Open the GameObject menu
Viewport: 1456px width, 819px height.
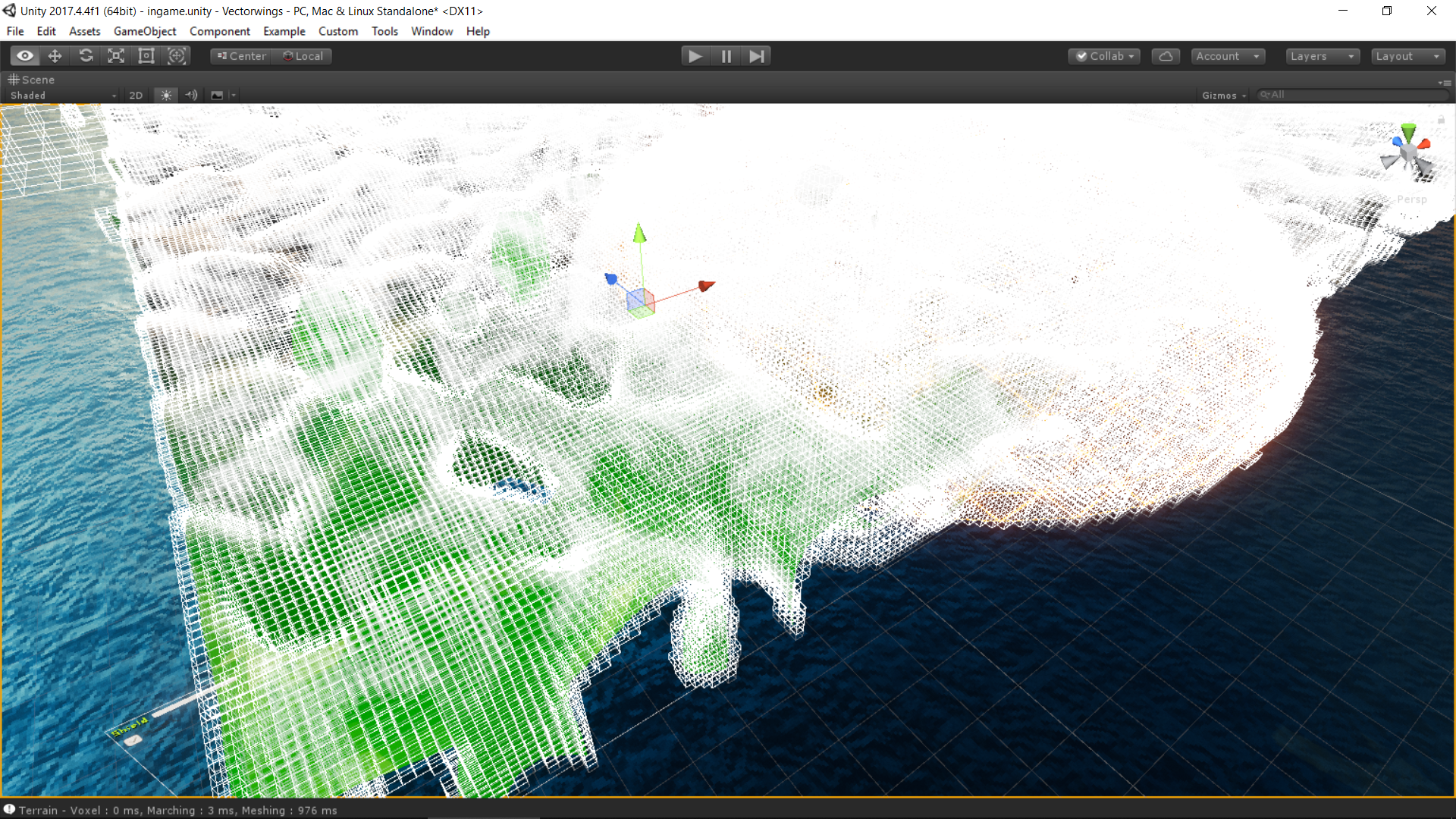pyautogui.click(x=144, y=31)
